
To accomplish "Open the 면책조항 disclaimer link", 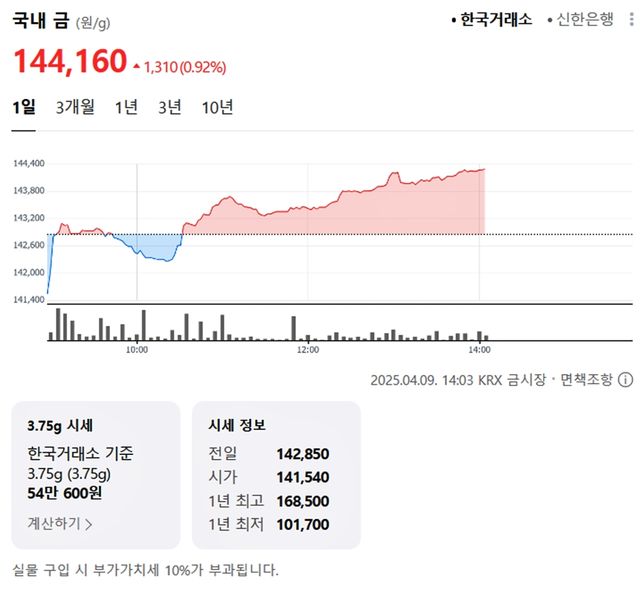I will pyautogui.click(x=587, y=380).
